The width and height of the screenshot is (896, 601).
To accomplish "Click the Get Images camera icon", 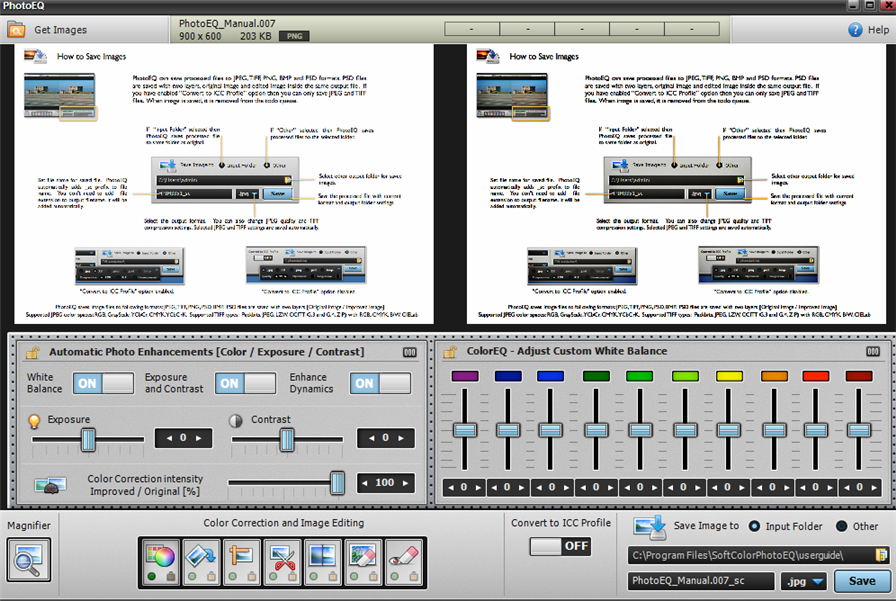I will 16,30.
